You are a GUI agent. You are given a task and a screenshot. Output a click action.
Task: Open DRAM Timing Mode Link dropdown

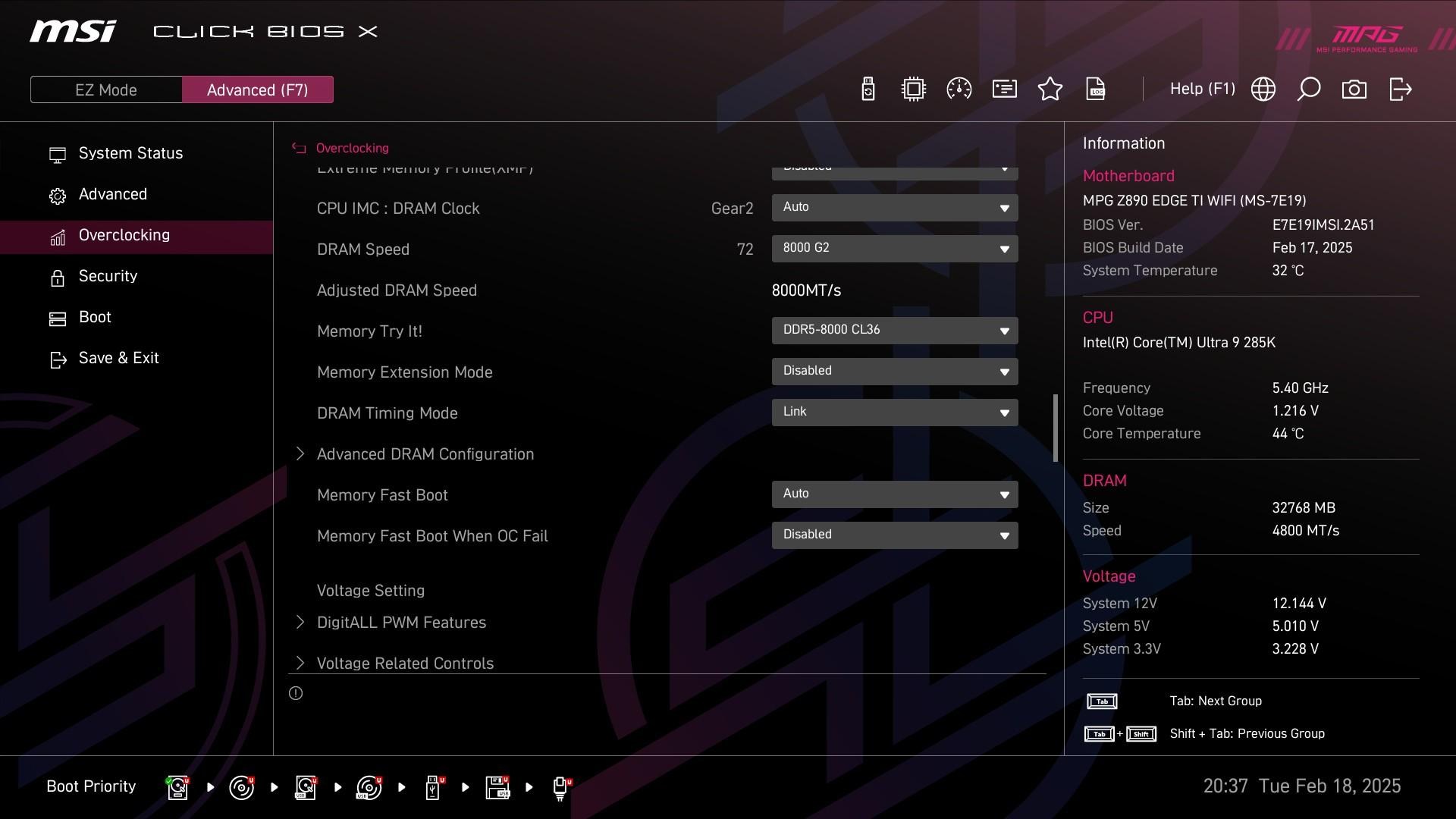pyautogui.click(x=895, y=412)
